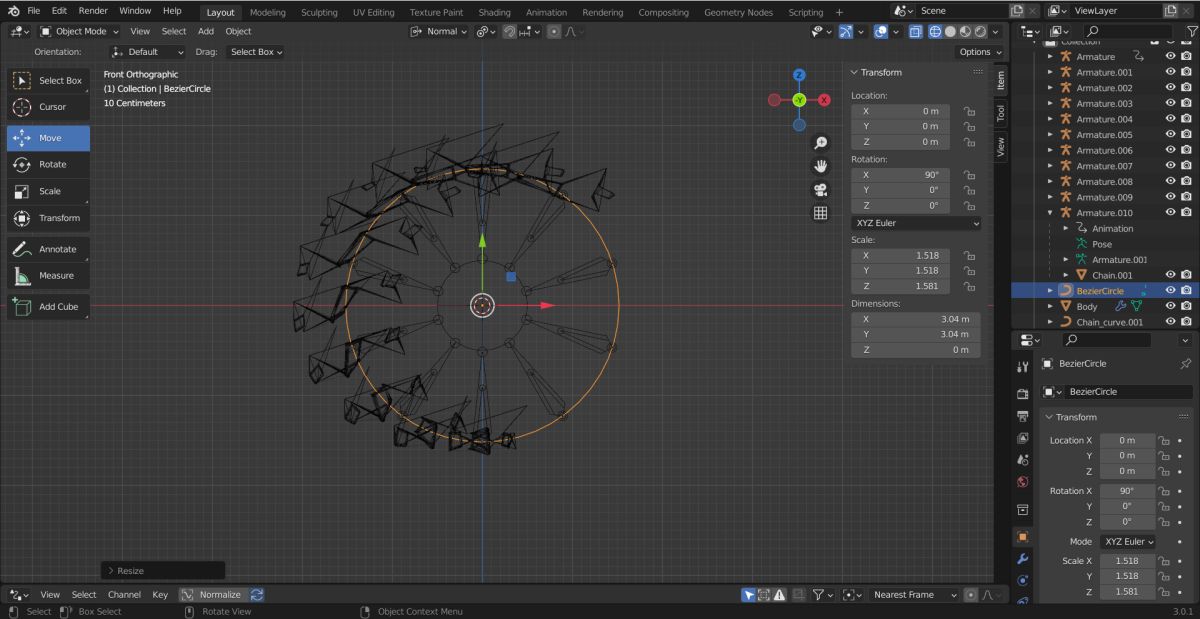The image size is (1200, 619).
Task: Open the Modifier wrench properties tab
Action: coord(1022,558)
